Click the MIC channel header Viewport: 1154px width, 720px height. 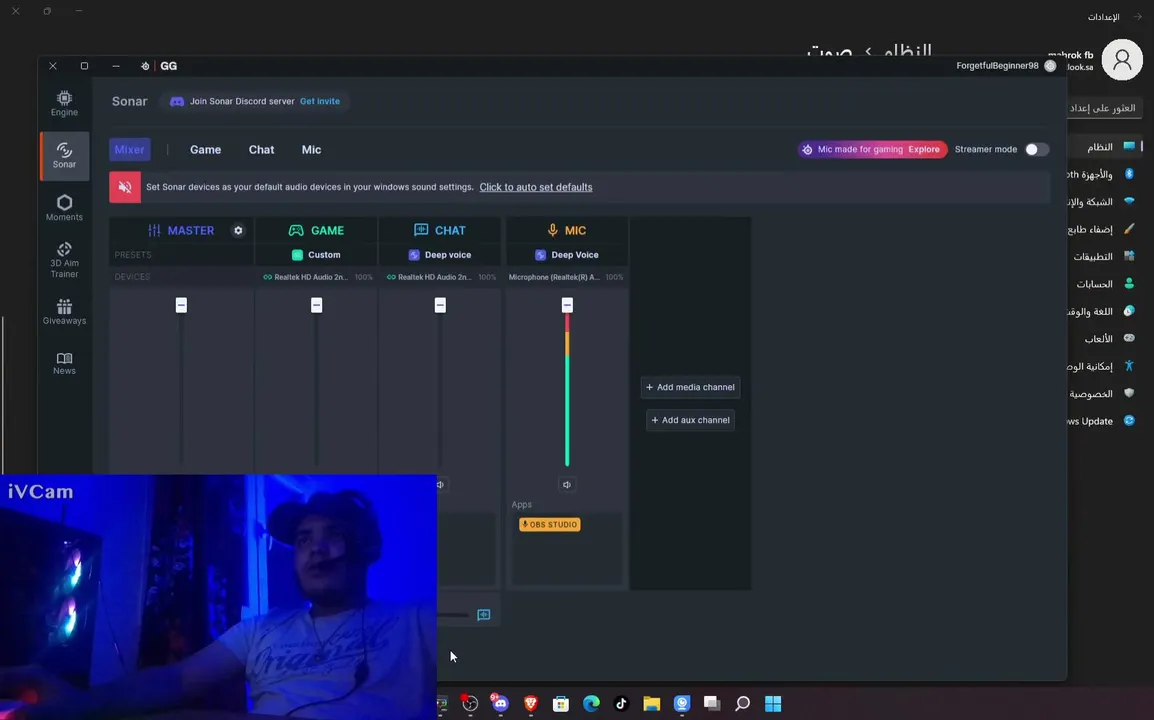click(x=567, y=230)
